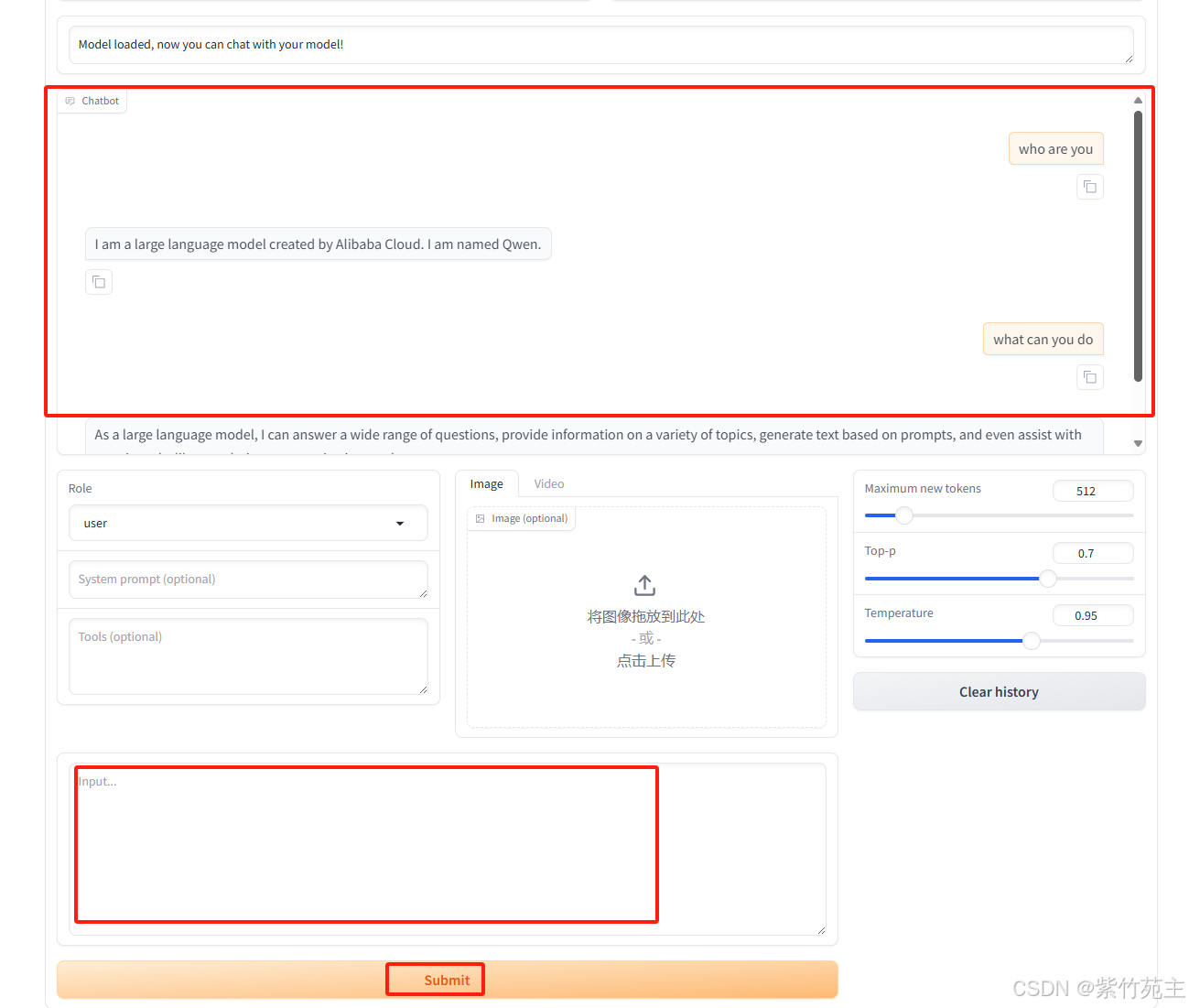Click the System prompt (optional) field

[x=248, y=580]
